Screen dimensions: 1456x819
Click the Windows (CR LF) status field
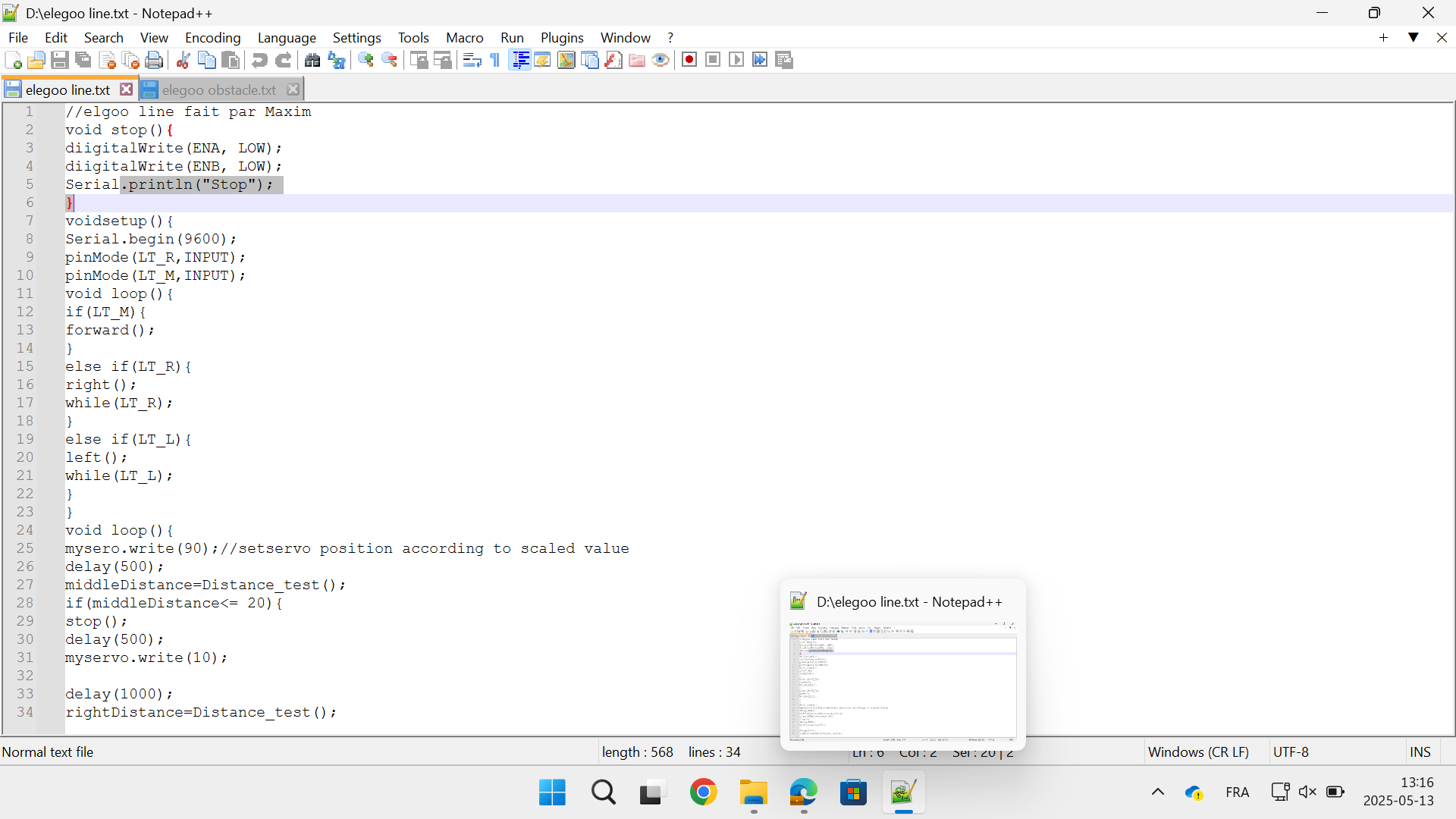click(1198, 752)
